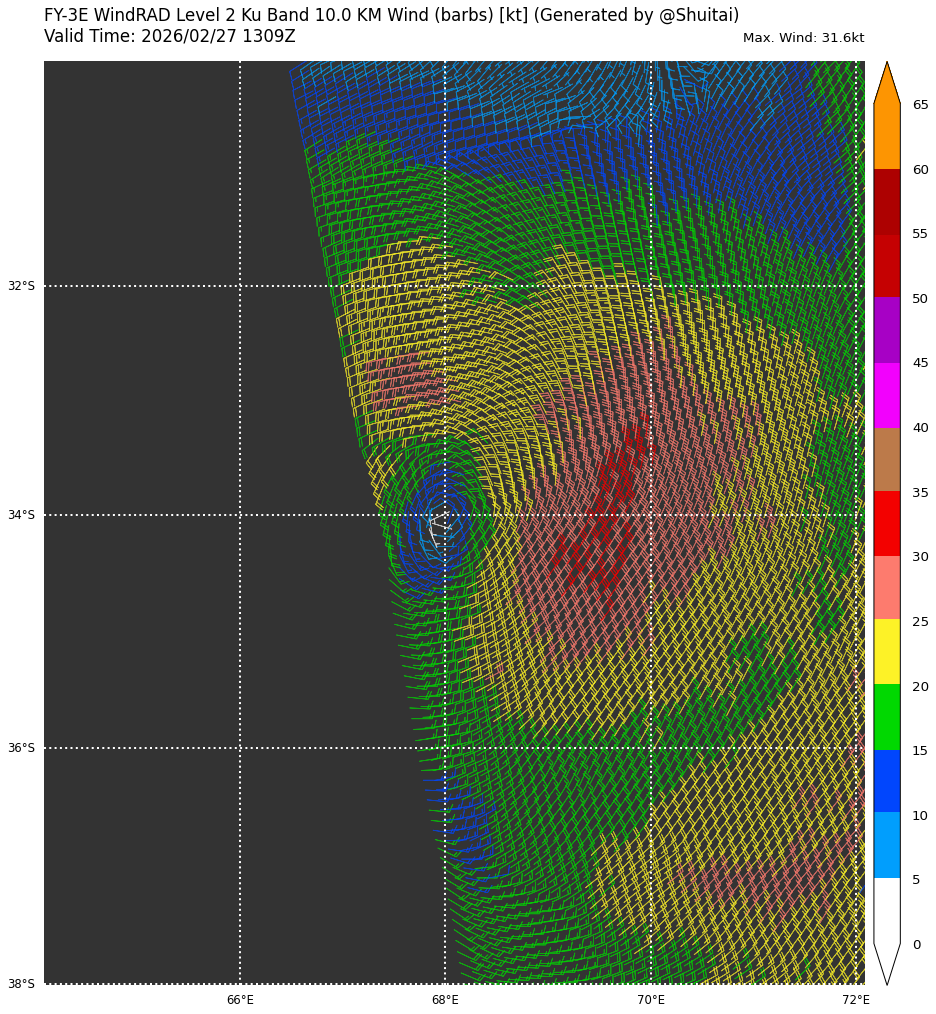Click the 66°E longitude tick label
This screenshot has width=936, height=1014.
(x=240, y=1000)
